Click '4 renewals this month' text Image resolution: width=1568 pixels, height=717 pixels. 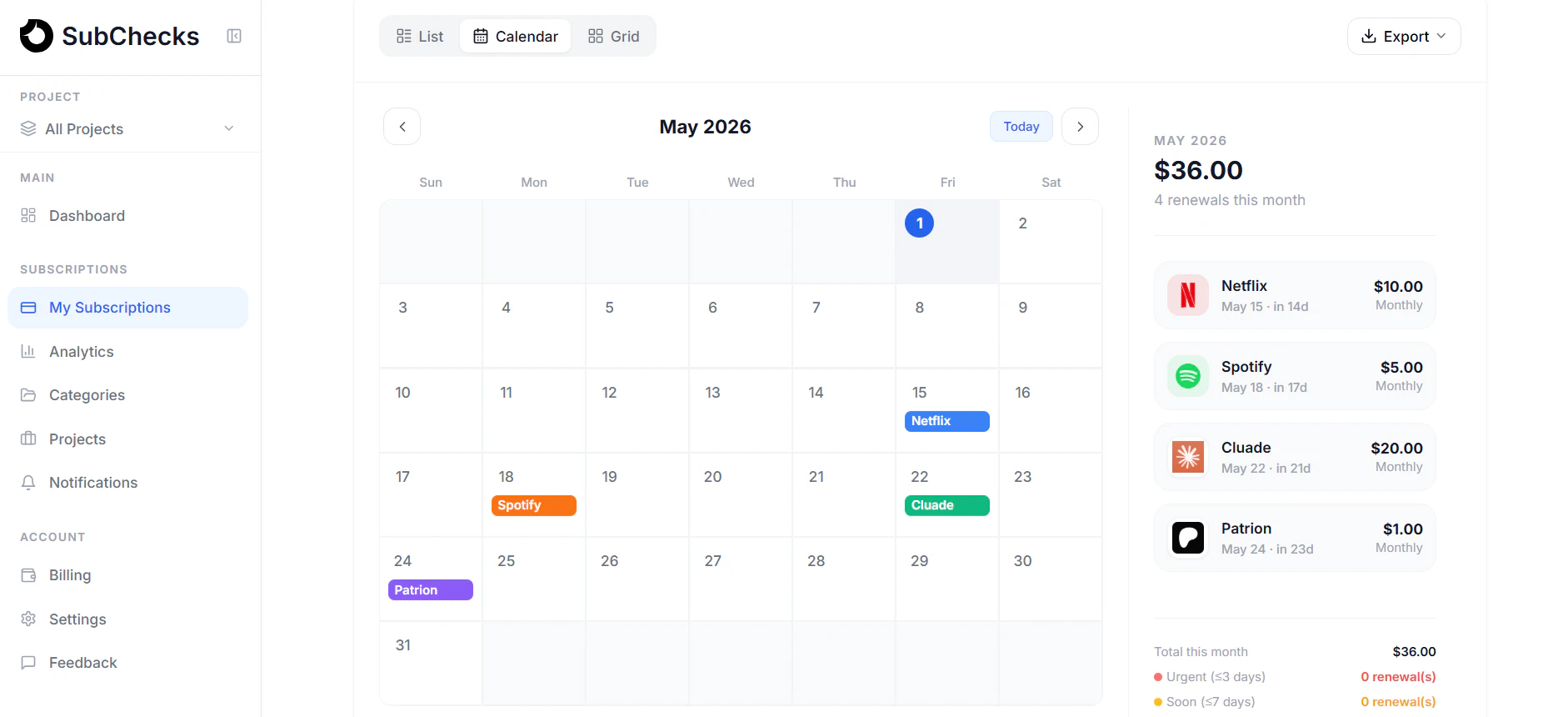(x=1230, y=200)
